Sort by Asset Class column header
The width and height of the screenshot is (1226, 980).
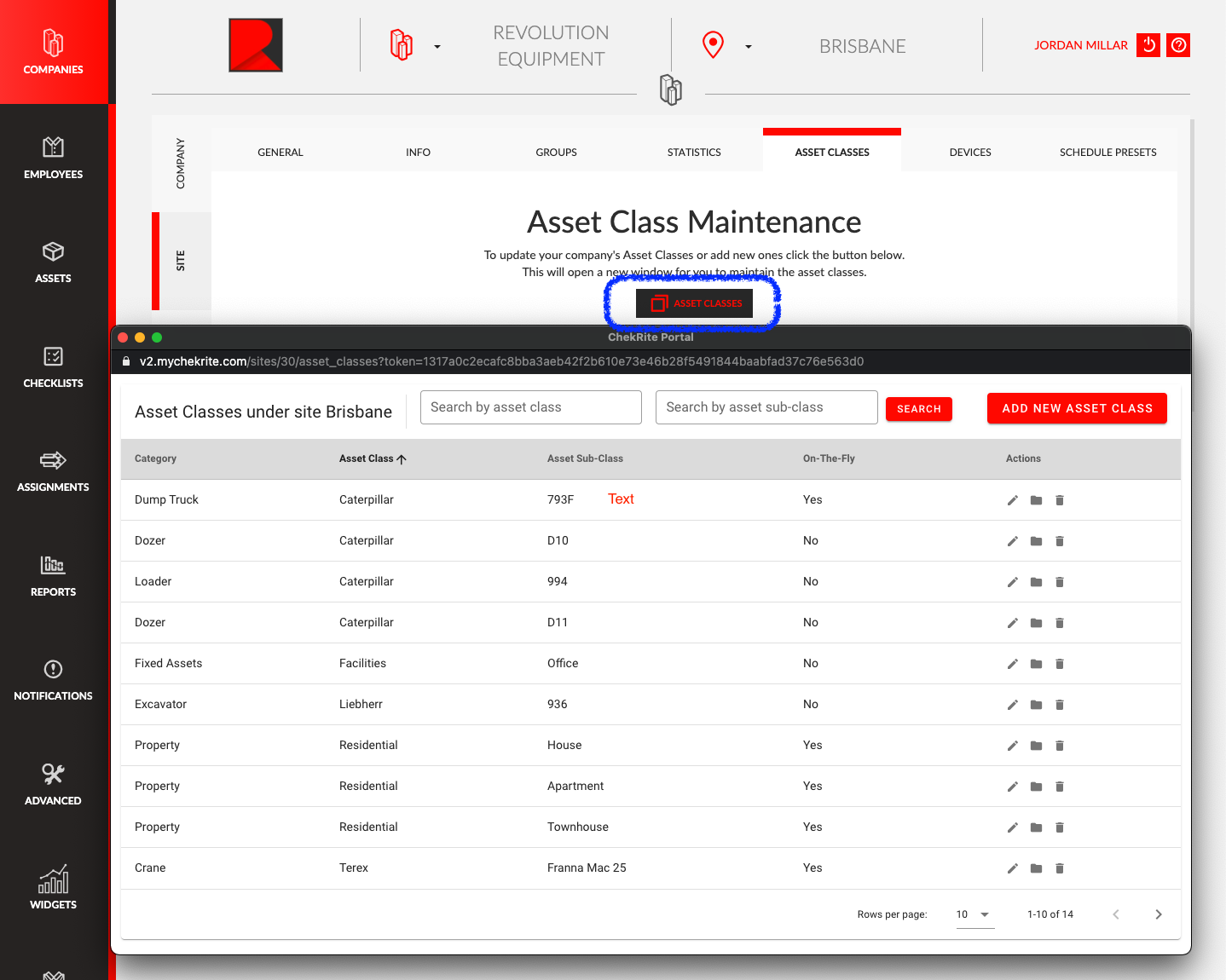coord(373,458)
